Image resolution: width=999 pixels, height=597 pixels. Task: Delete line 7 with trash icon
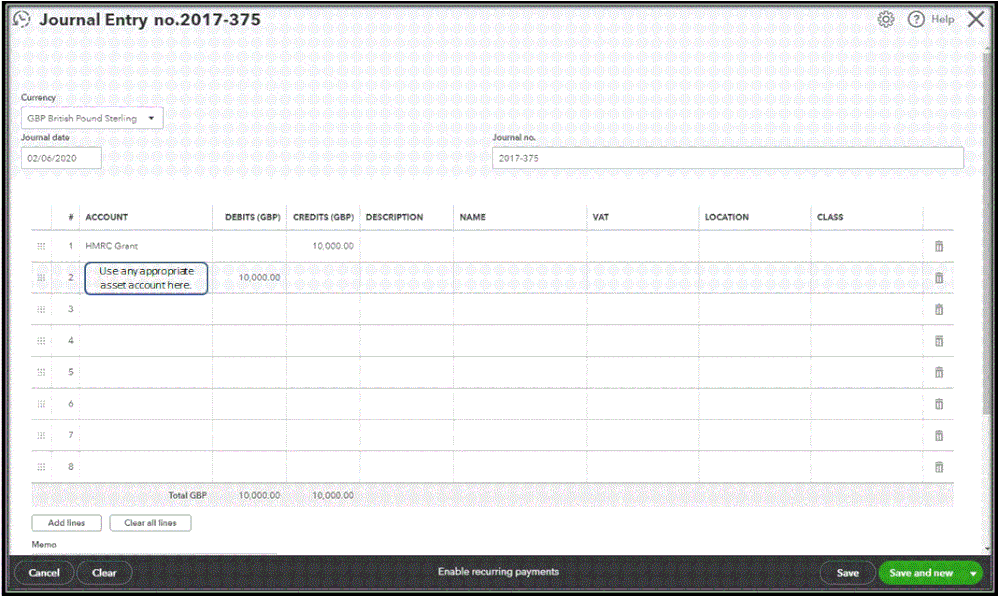(938, 436)
